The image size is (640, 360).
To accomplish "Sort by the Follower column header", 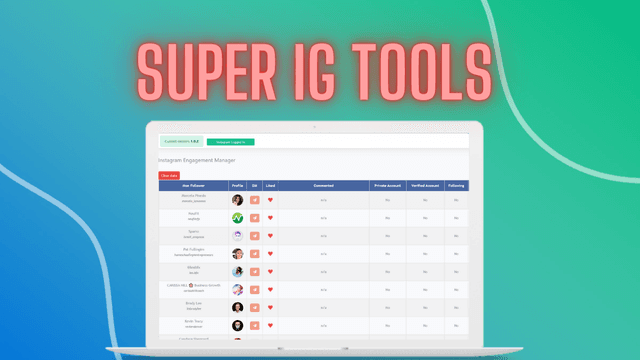I will (x=193, y=186).
